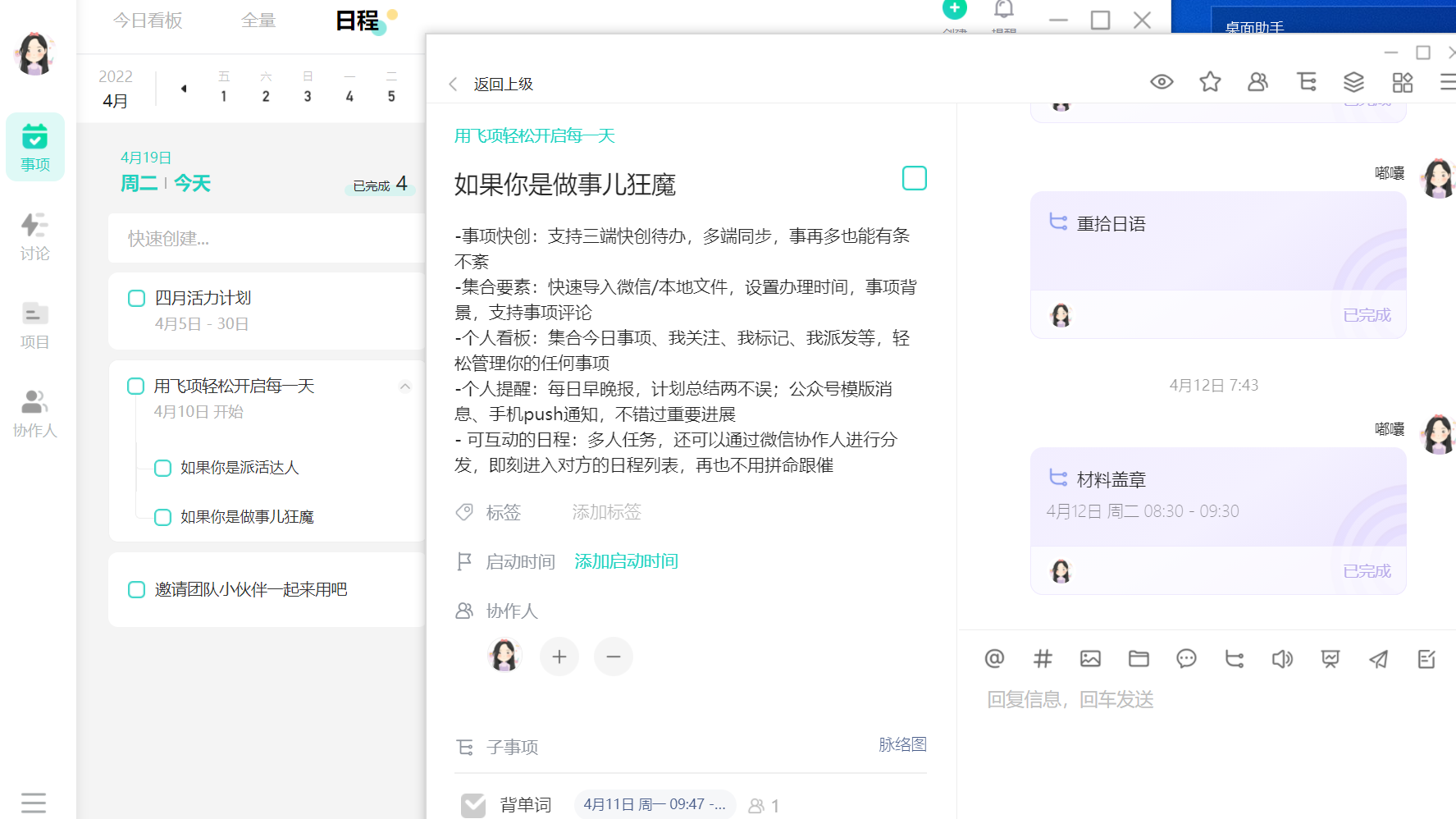This screenshot has height=819, width=1456.
Task: Select Saturday the 2nd in calendar strip
Action: point(266,87)
